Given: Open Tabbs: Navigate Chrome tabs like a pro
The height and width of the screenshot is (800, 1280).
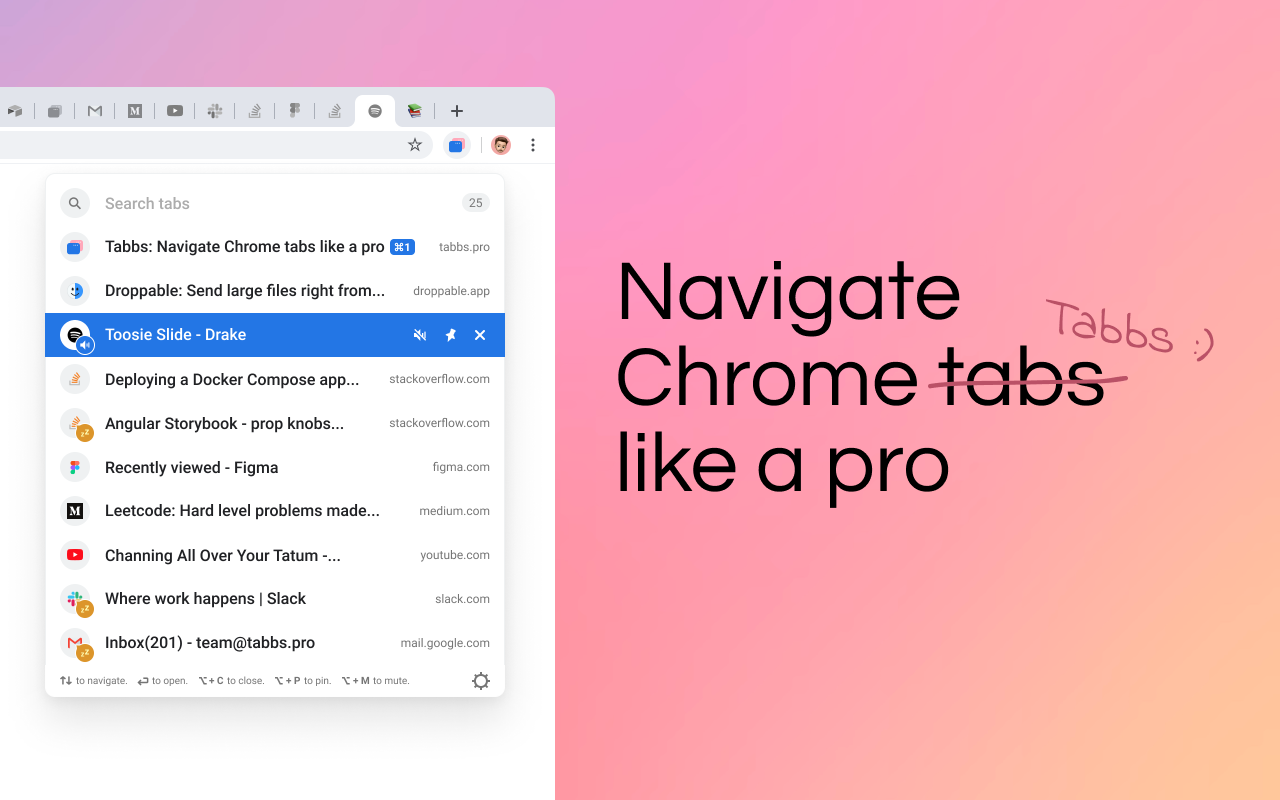Looking at the screenshot, I should [275, 247].
